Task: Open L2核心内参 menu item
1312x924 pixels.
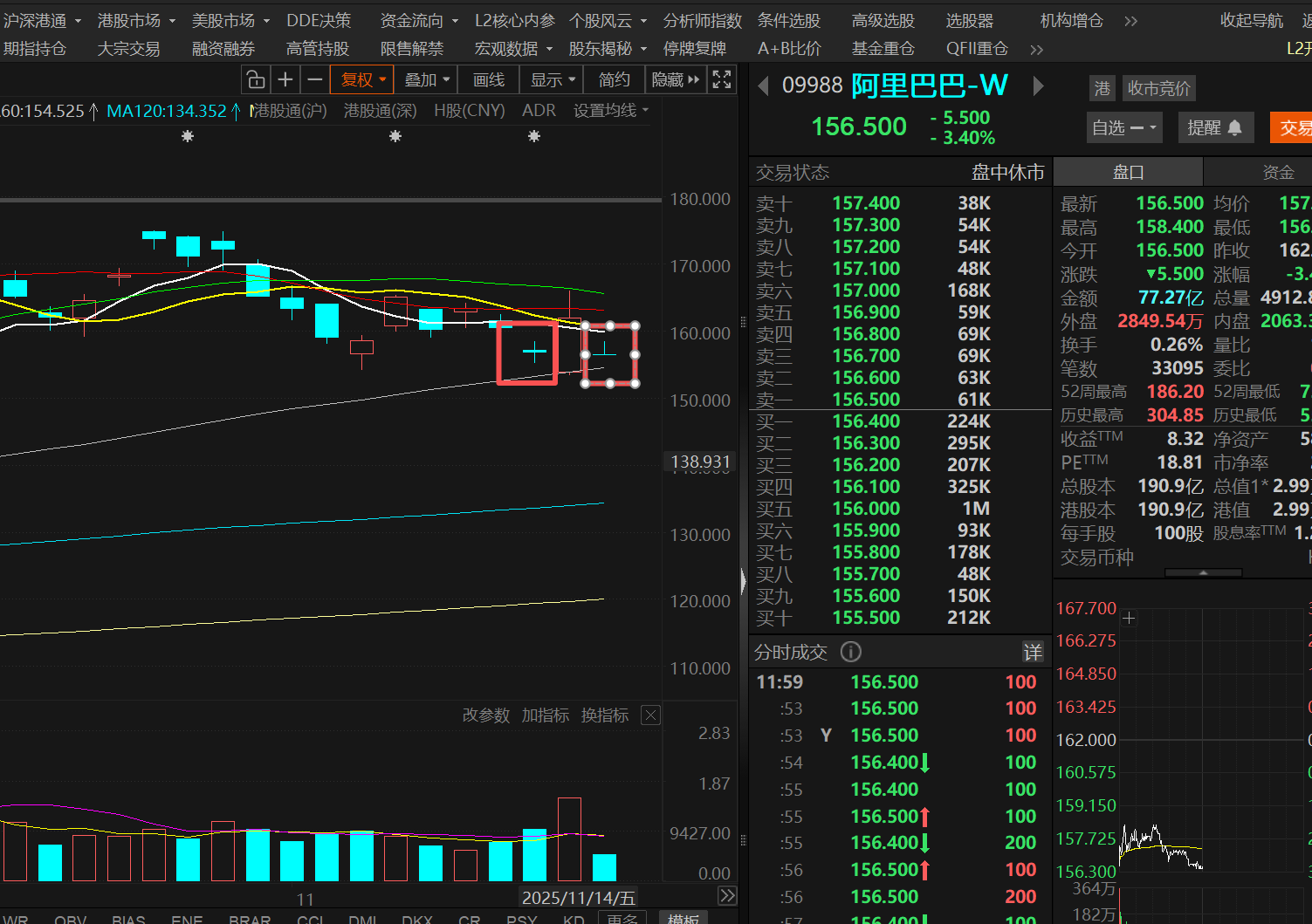Action: 515,21
